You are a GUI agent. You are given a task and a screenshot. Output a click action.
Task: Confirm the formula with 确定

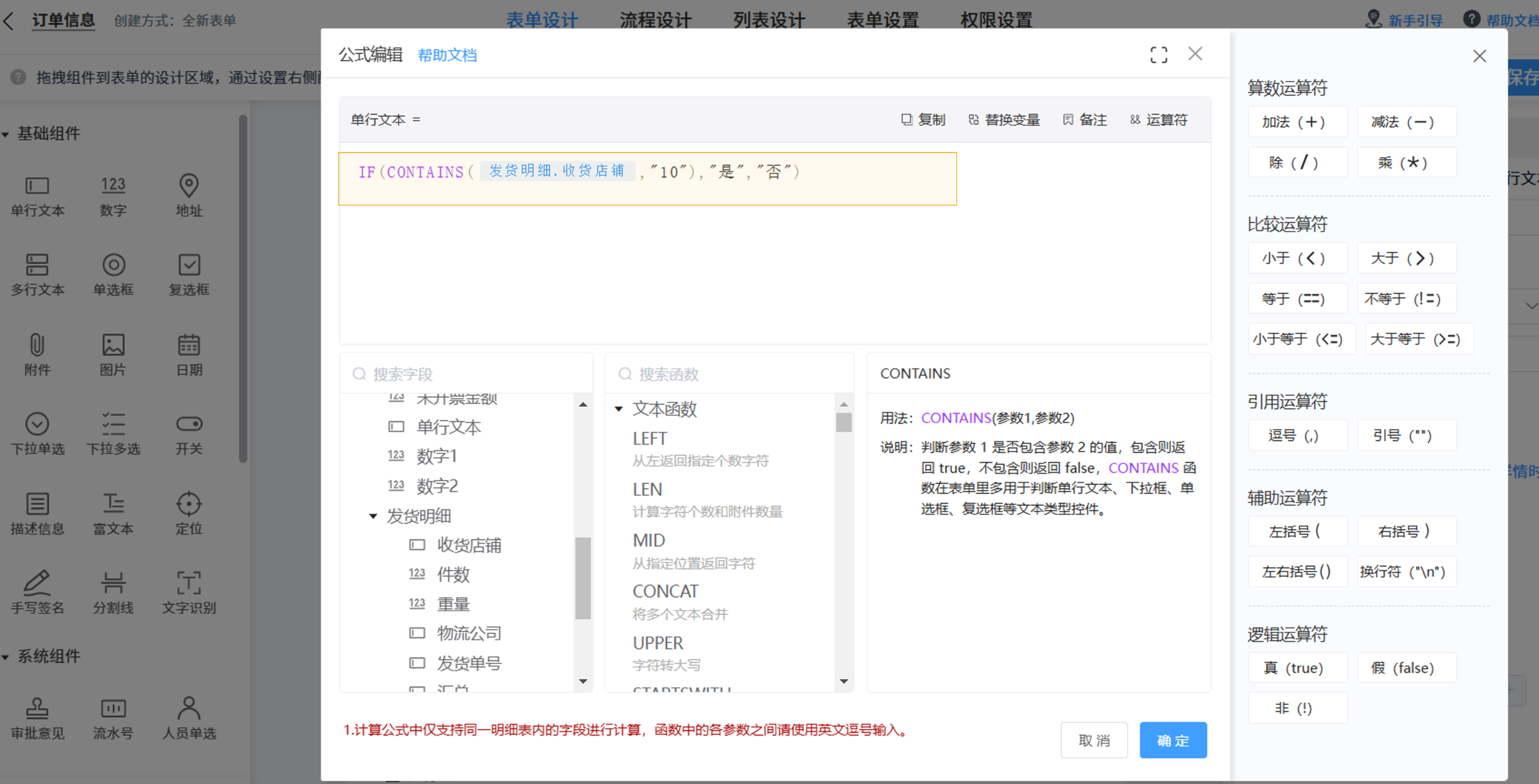pos(1173,740)
